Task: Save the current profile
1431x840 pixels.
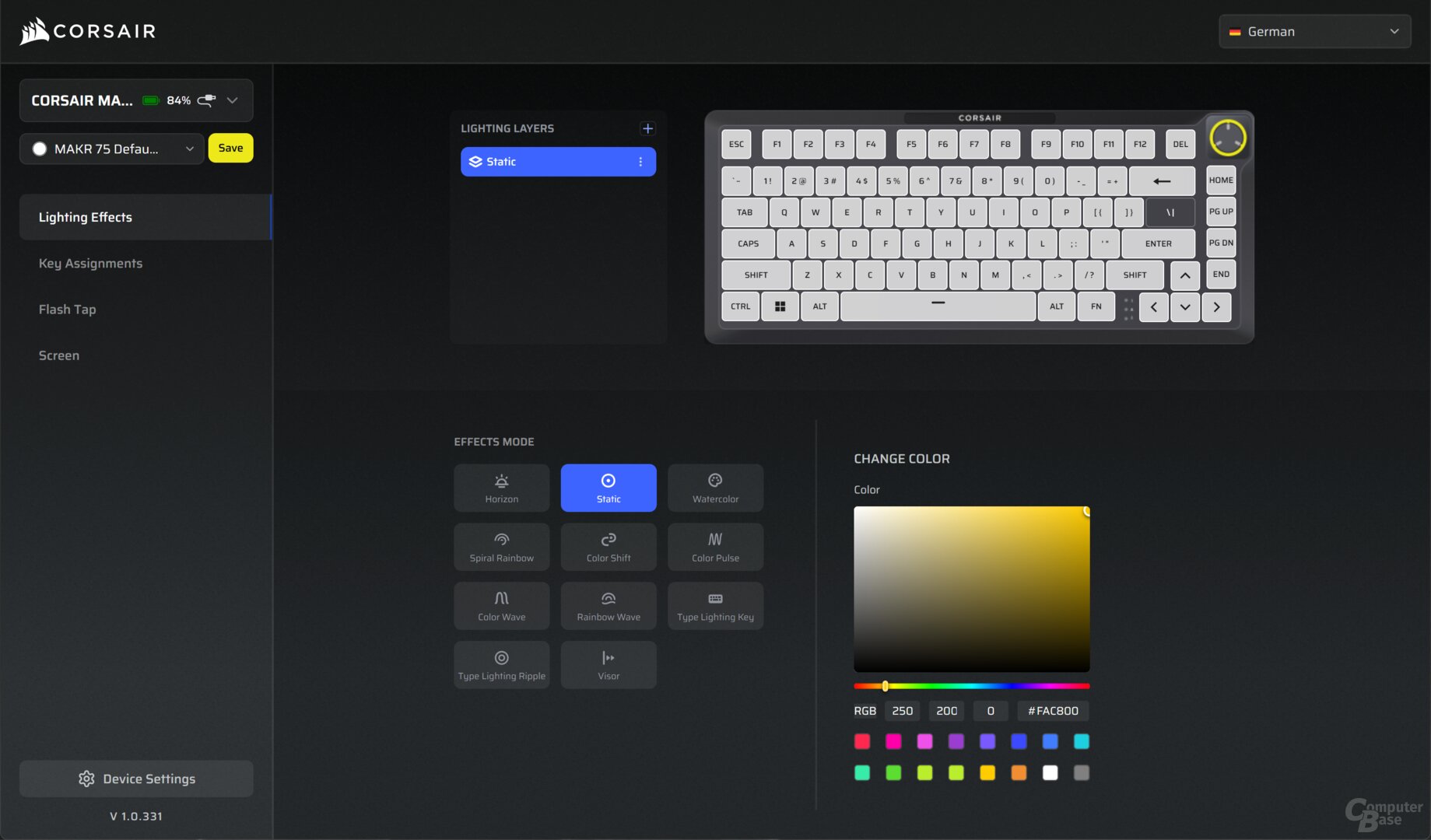Action: pyautogui.click(x=230, y=148)
